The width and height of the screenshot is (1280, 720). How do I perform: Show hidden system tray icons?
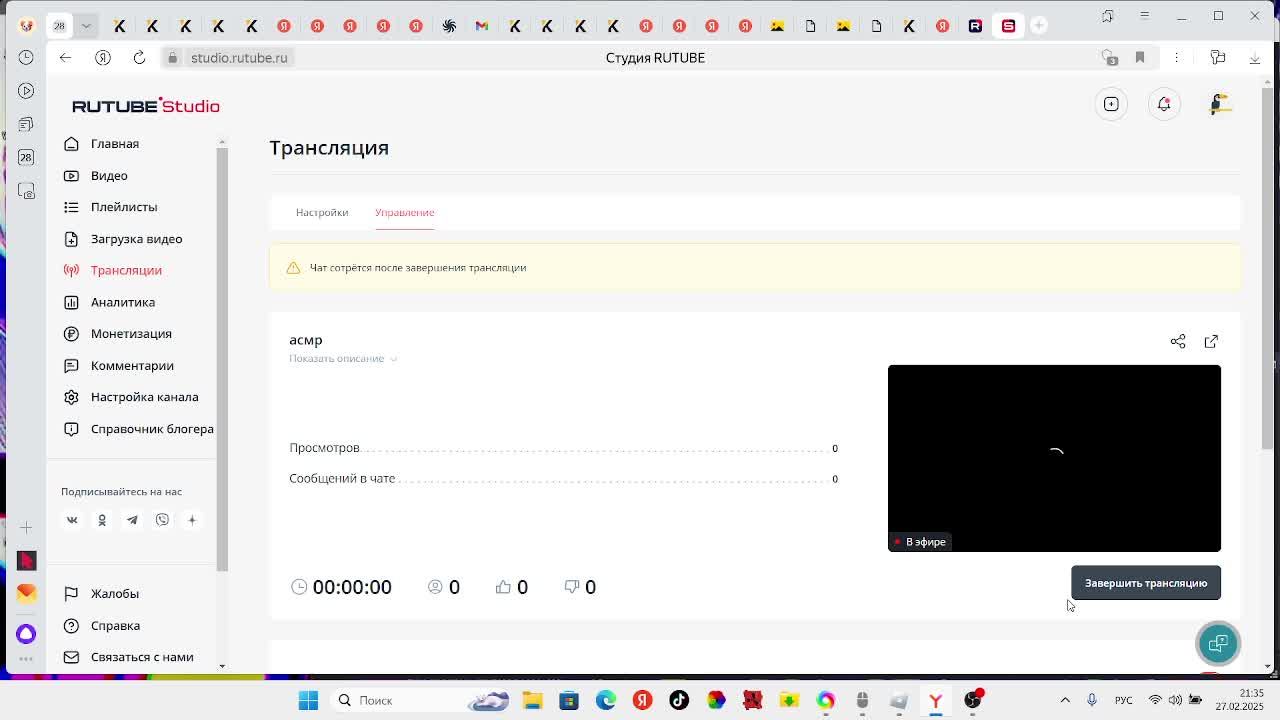[x=1065, y=700]
